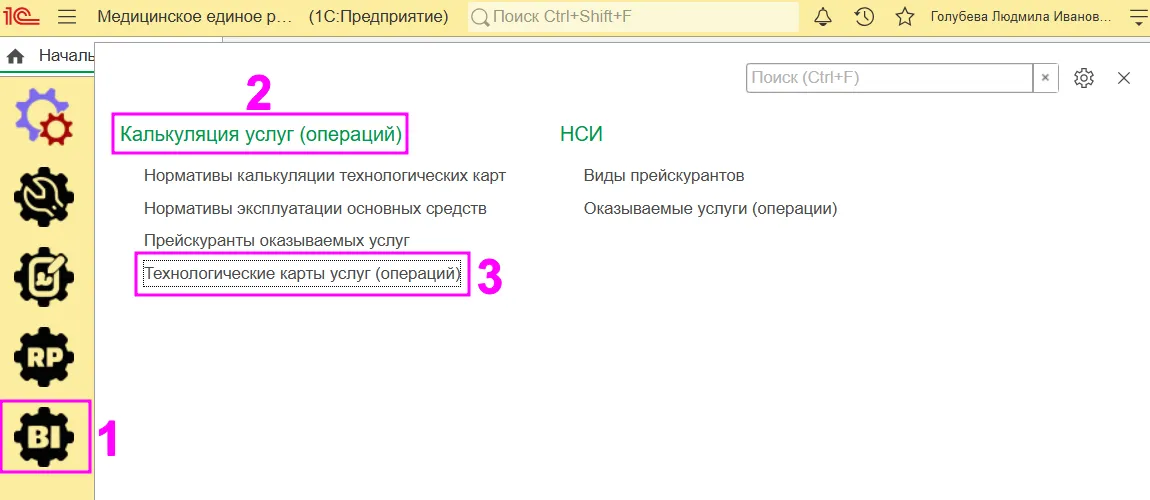
Task: Open the service settings lines icon
Action: 1137,16
